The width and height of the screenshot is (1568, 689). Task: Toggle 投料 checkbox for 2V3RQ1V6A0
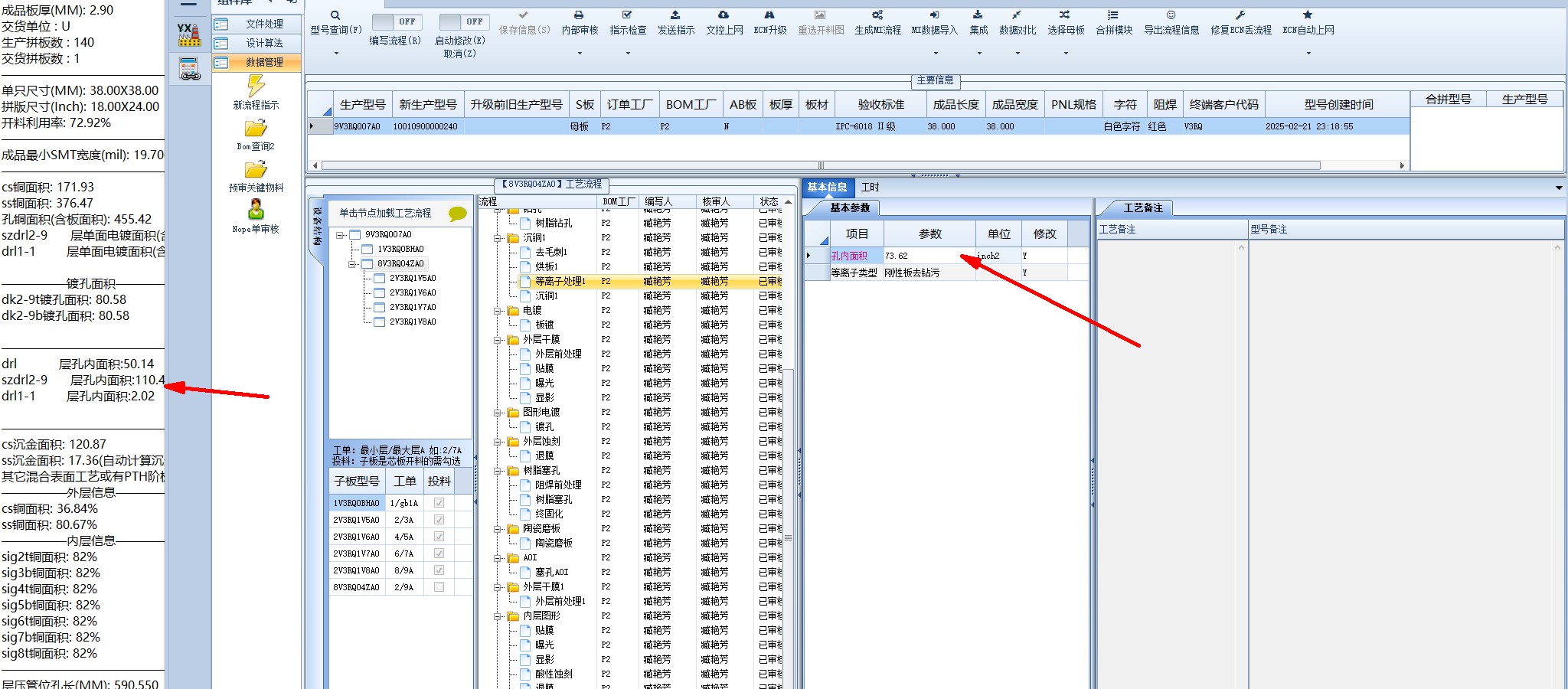(439, 537)
